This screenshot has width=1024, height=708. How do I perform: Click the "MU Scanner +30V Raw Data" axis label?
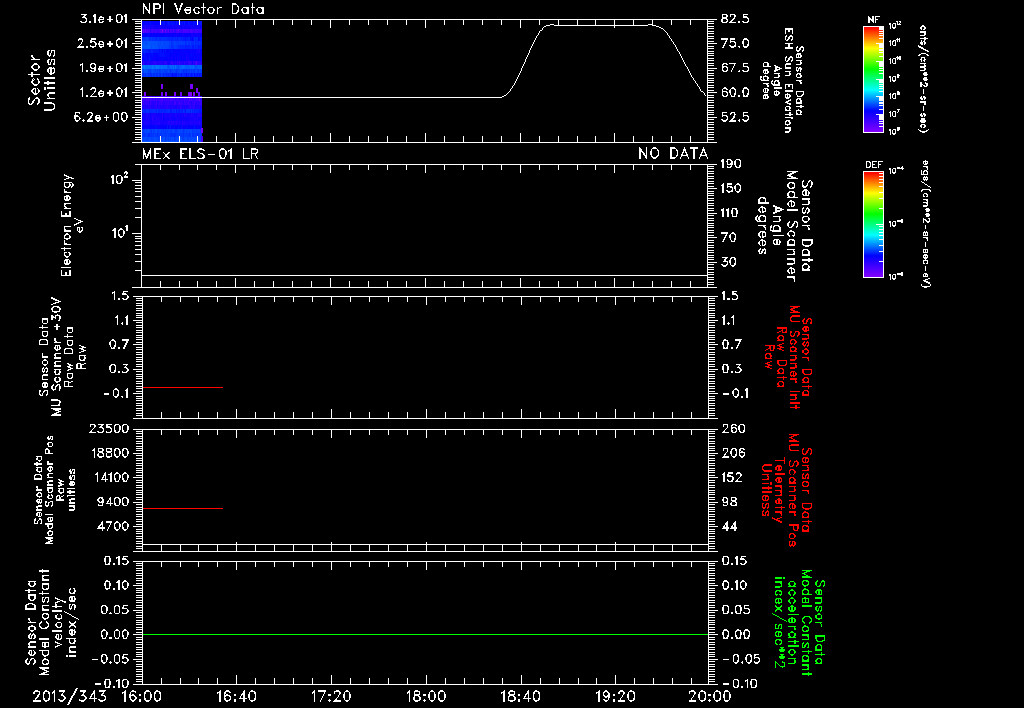coord(62,357)
